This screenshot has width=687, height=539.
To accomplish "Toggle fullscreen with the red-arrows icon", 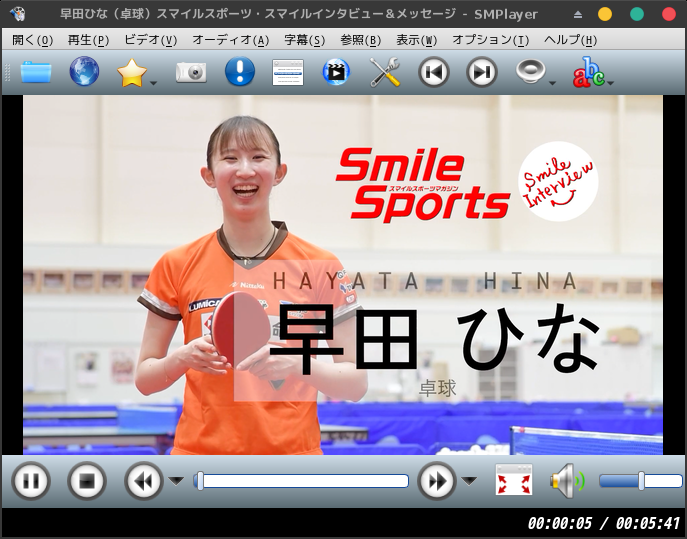I will pyautogui.click(x=514, y=480).
